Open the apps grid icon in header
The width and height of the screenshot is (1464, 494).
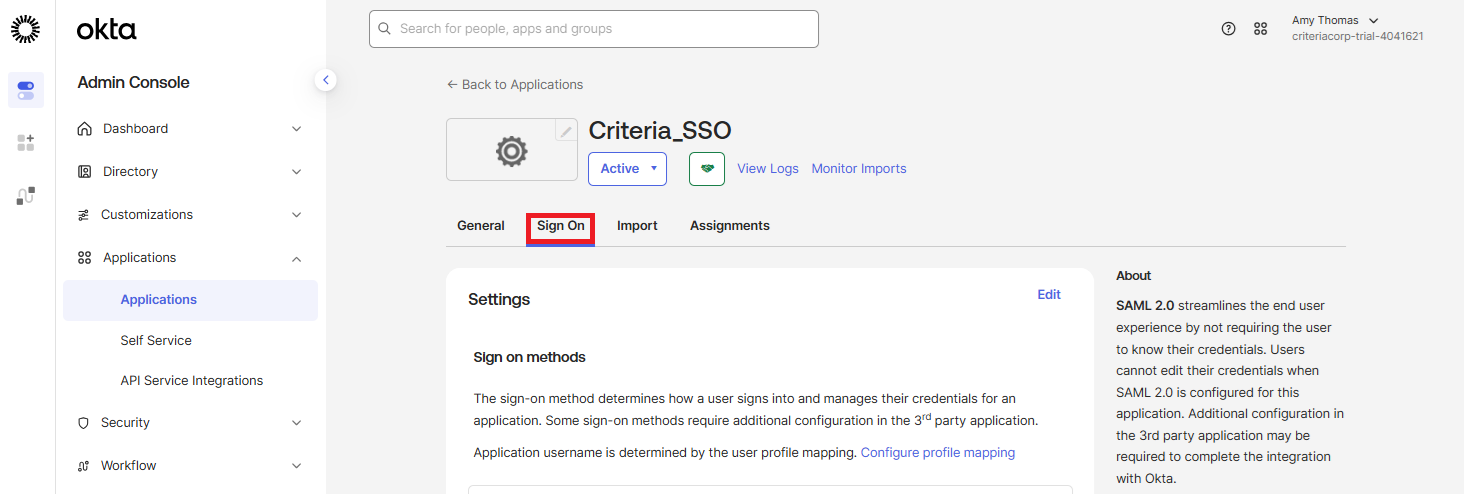click(x=1261, y=29)
